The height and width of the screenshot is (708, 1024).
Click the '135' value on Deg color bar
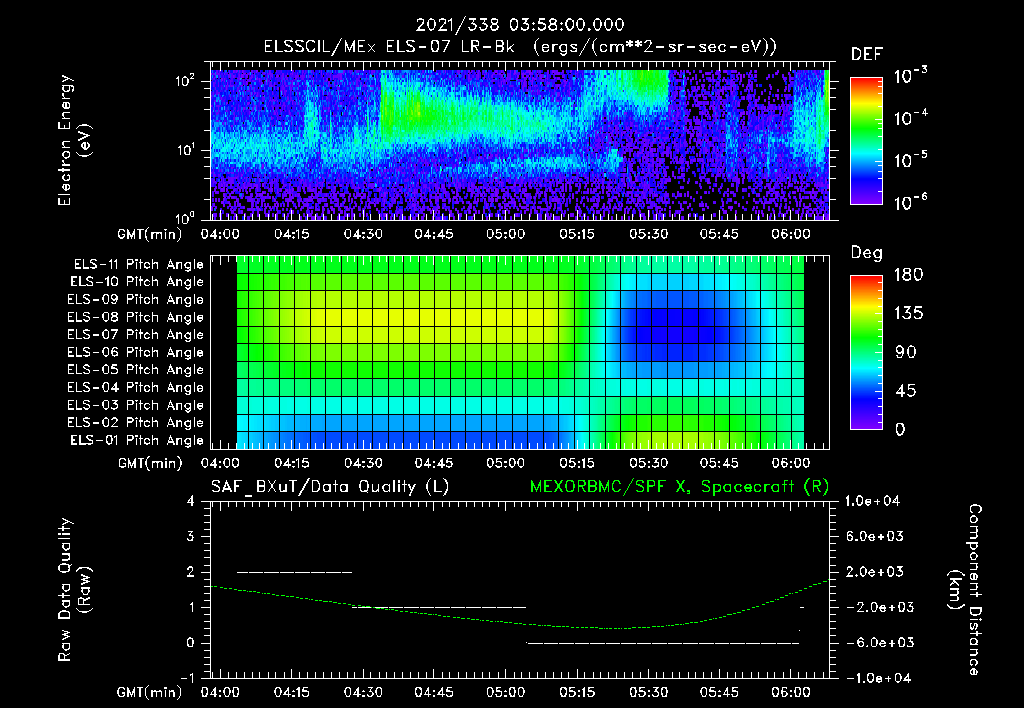pyautogui.click(x=908, y=314)
